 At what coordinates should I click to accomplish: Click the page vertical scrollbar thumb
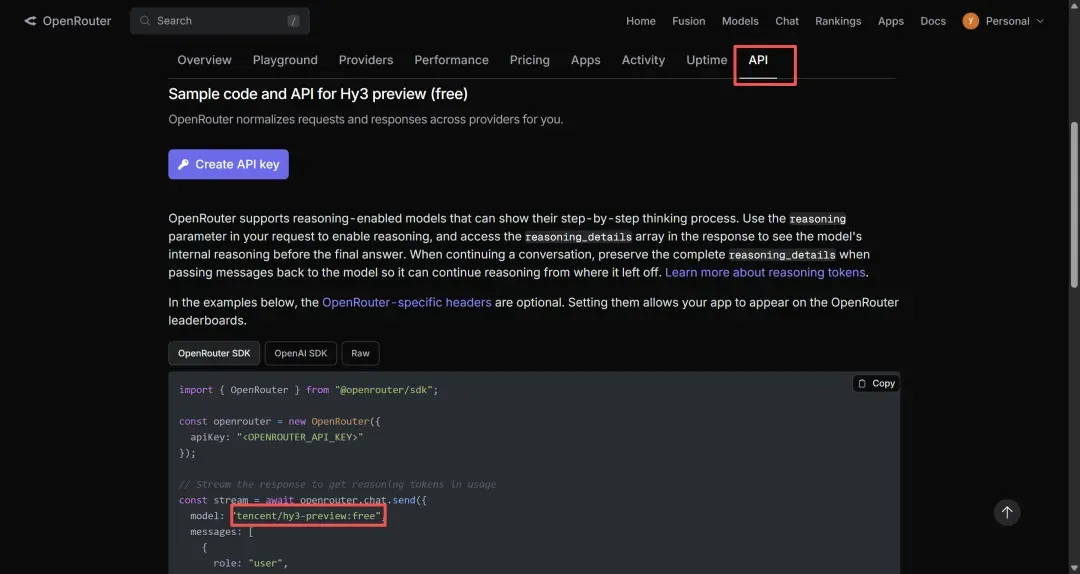1073,205
